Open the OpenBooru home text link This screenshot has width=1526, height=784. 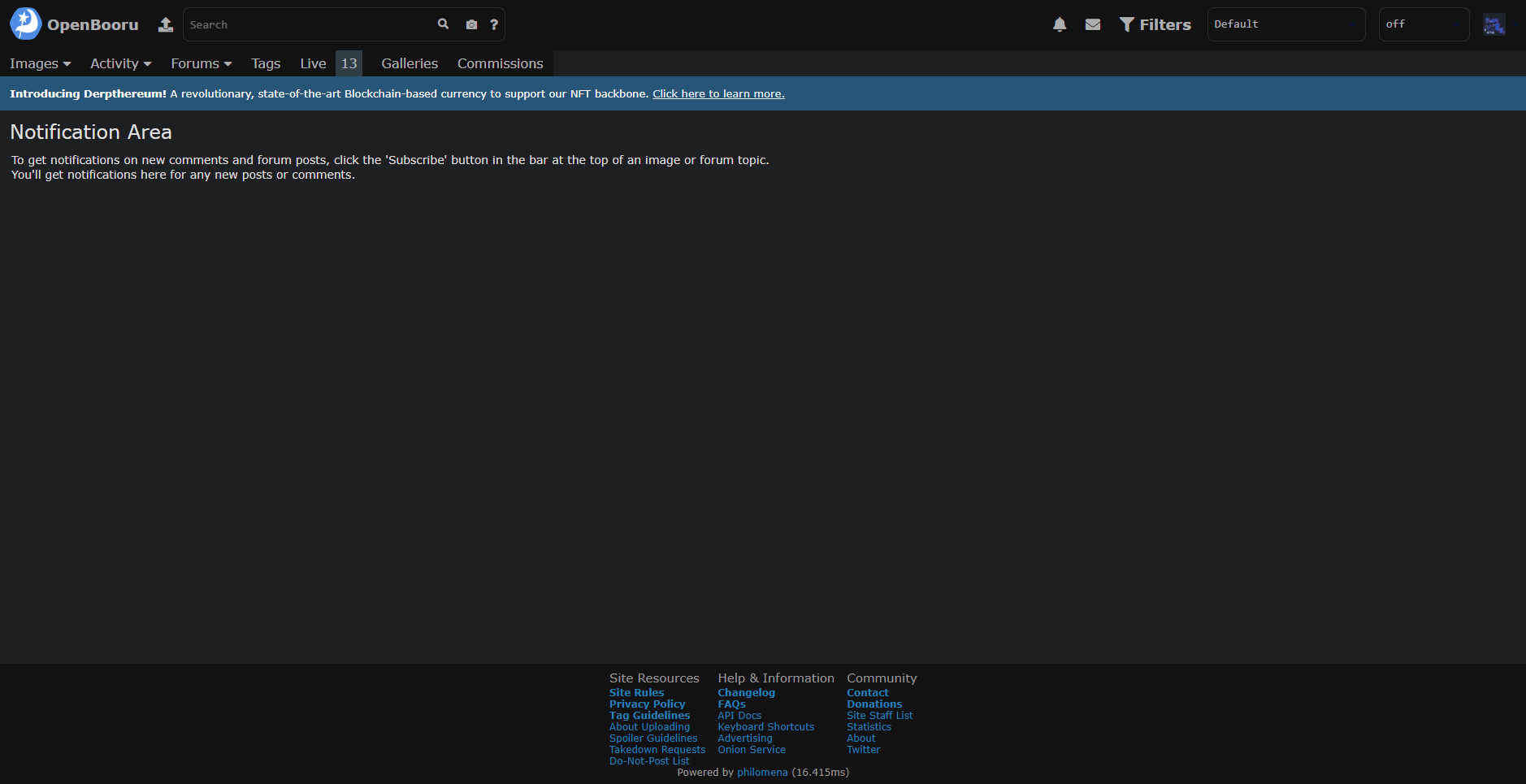[x=93, y=24]
